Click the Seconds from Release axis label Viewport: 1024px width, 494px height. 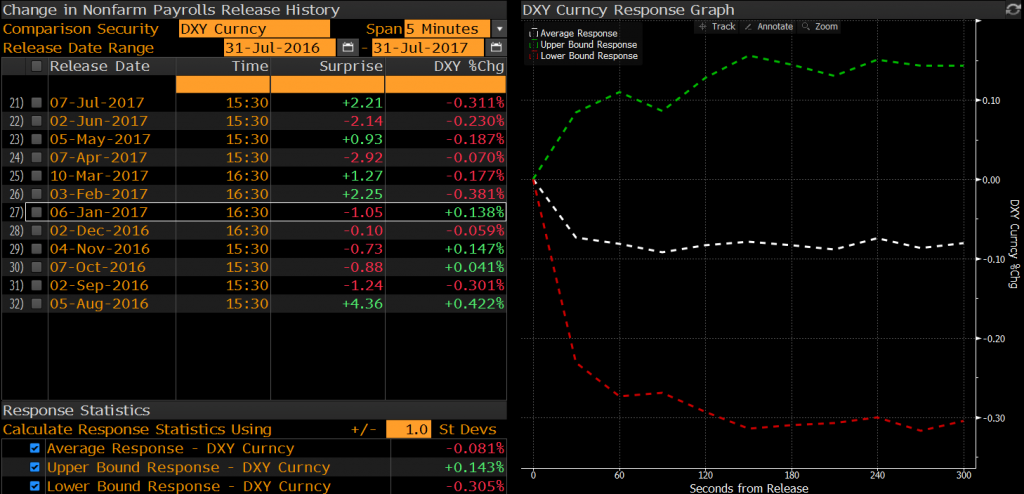pyautogui.click(x=748, y=488)
